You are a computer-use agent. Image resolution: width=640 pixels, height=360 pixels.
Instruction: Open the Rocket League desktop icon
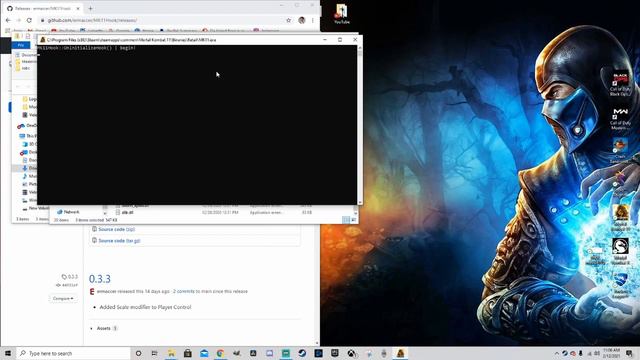[x=620, y=286]
